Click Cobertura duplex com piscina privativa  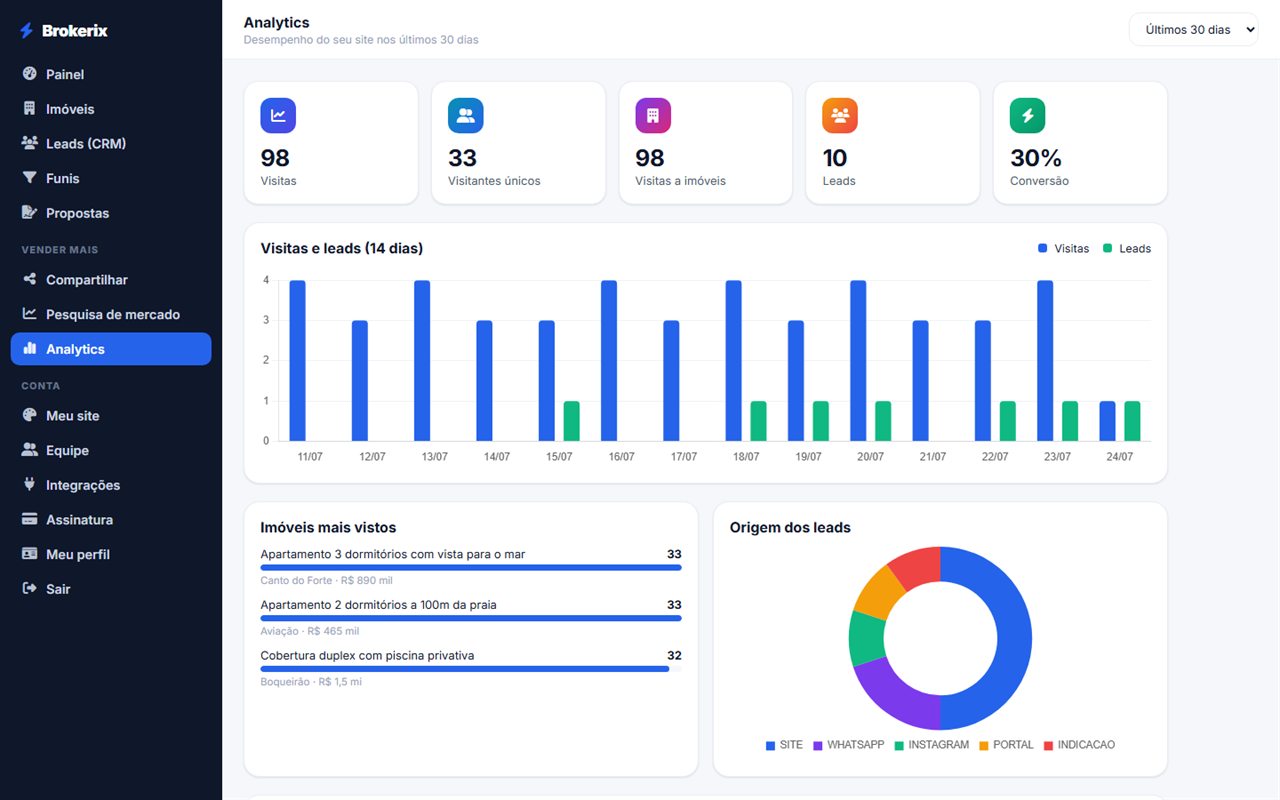click(367, 656)
